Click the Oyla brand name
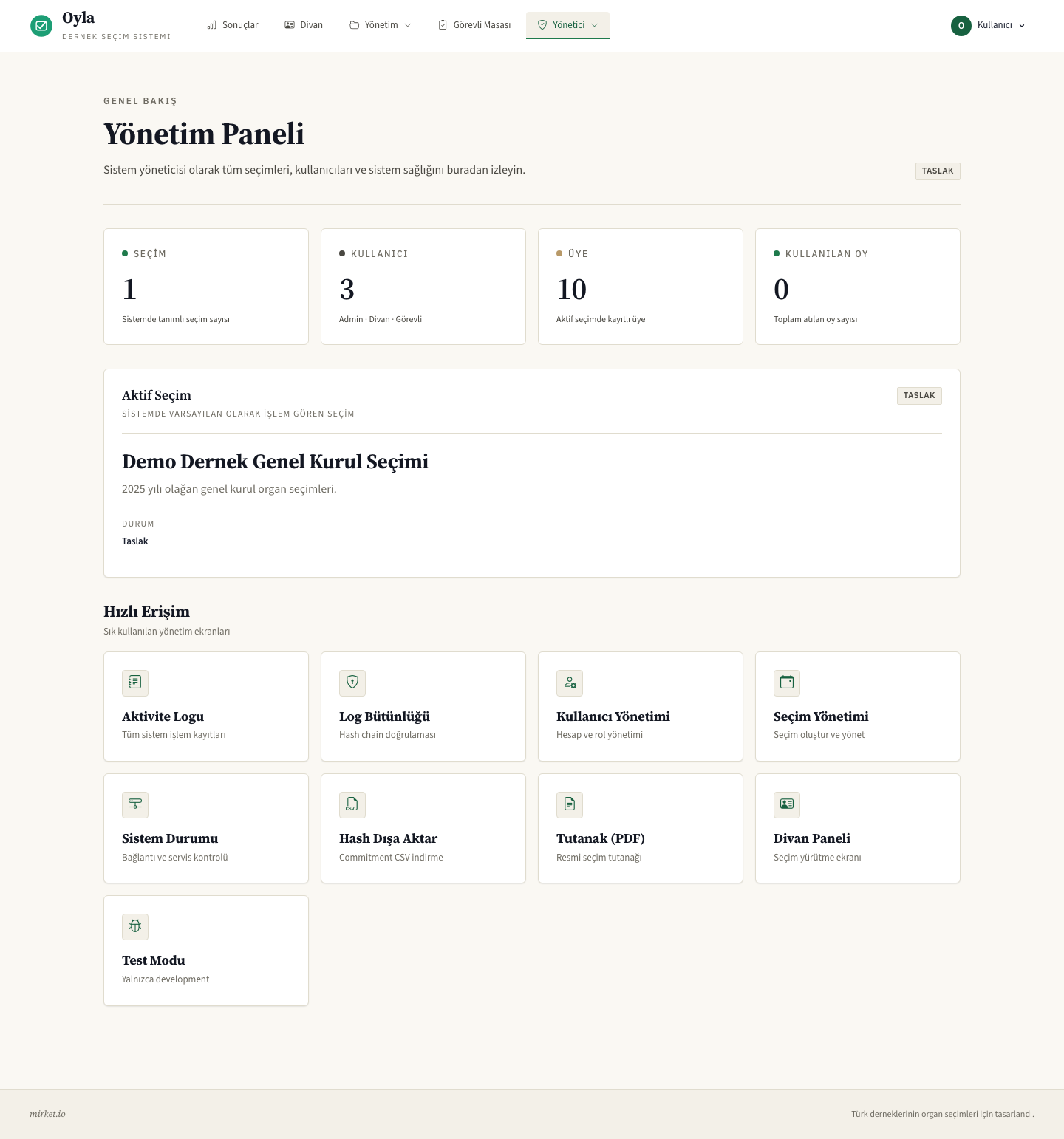Viewport: 1064px width, 1139px height. pos(78,18)
